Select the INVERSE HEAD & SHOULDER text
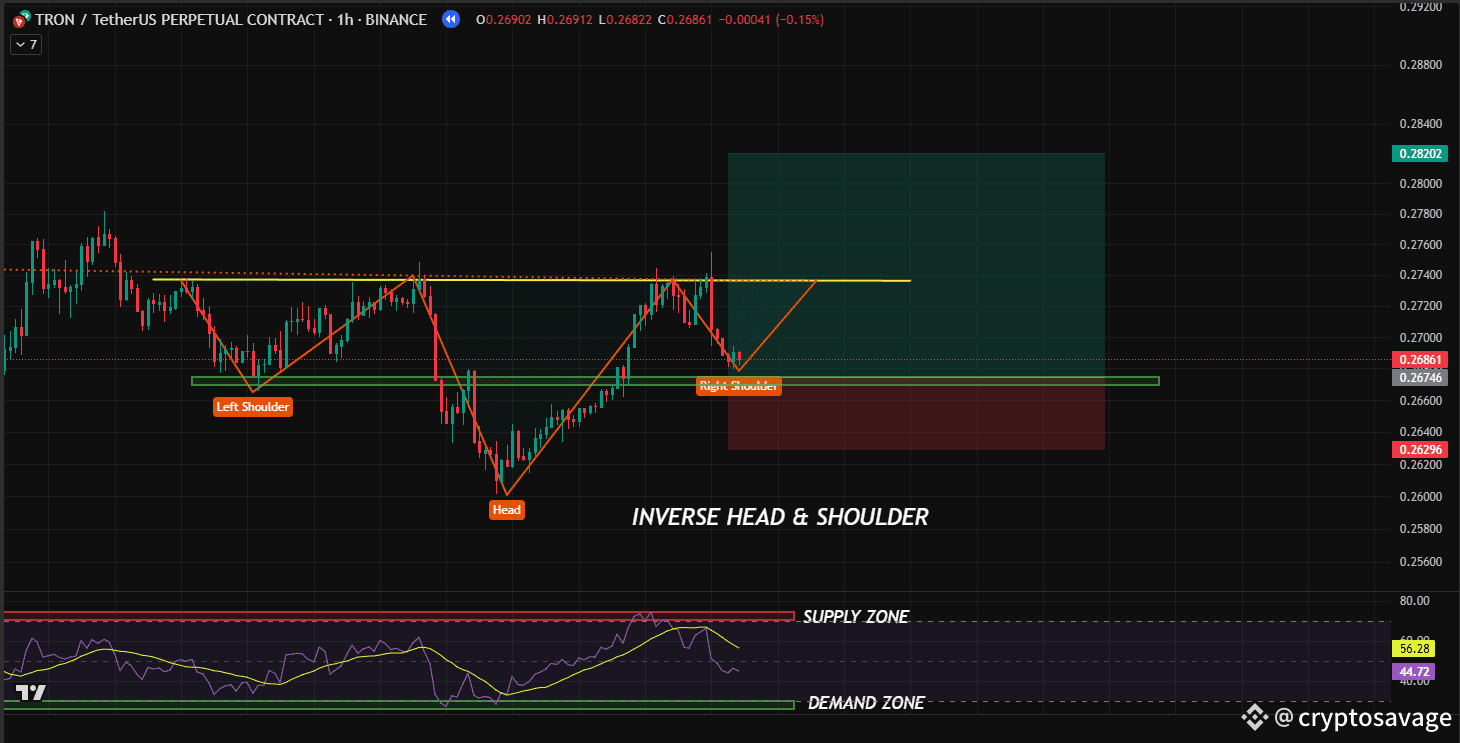Viewport: 1460px width, 743px height. 780,517
